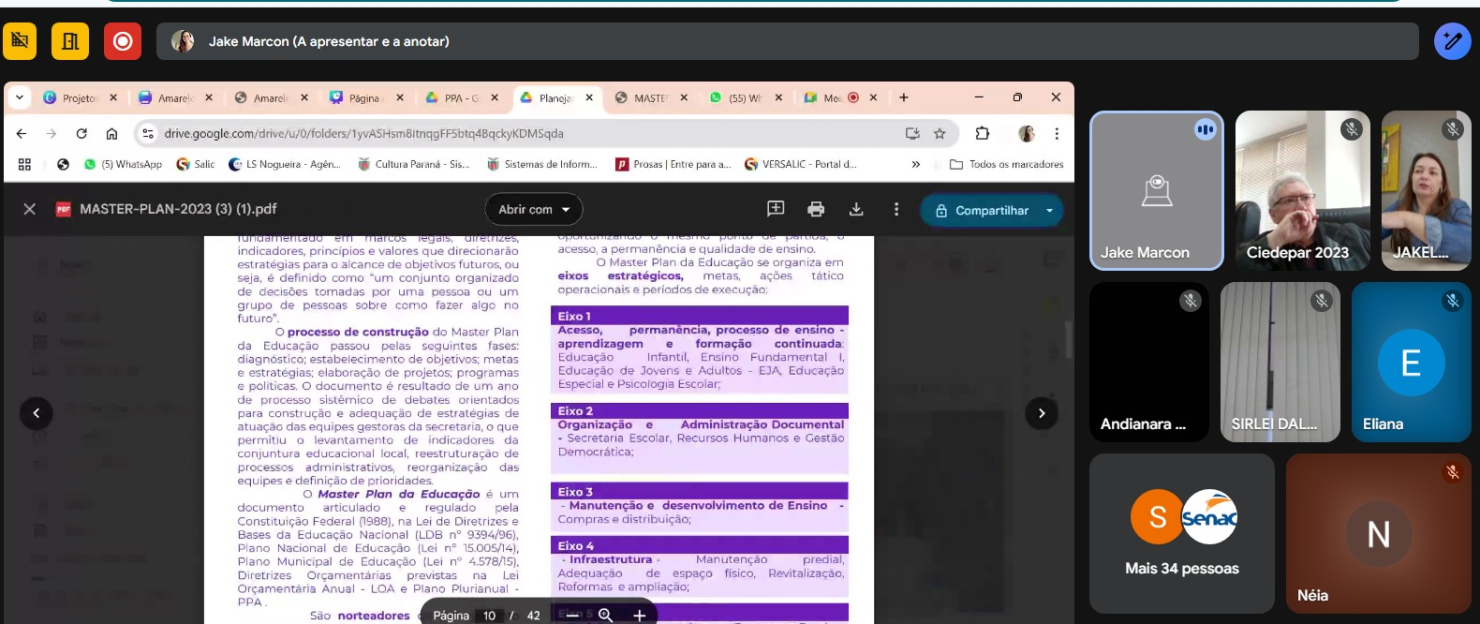Click the MASTER-PLAN-2023 (3) (1).pdf file name
This screenshot has height=624, width=1480.
(178, 209)
